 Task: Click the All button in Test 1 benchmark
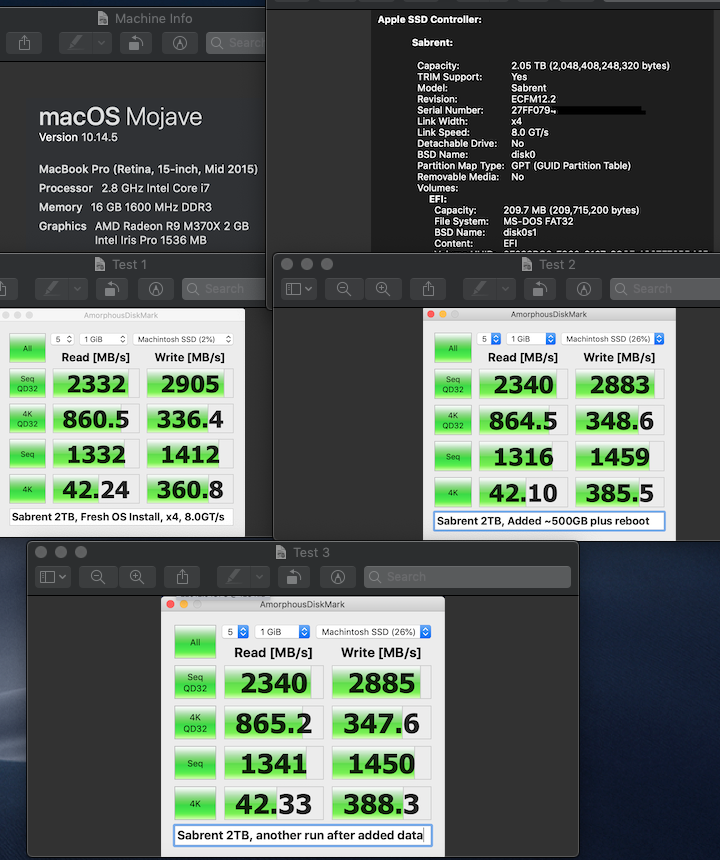tap(27, 348)
